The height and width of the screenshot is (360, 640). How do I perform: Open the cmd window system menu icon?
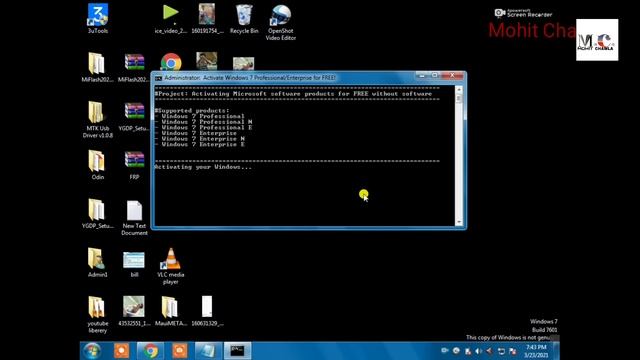click(x=158, y=78)
